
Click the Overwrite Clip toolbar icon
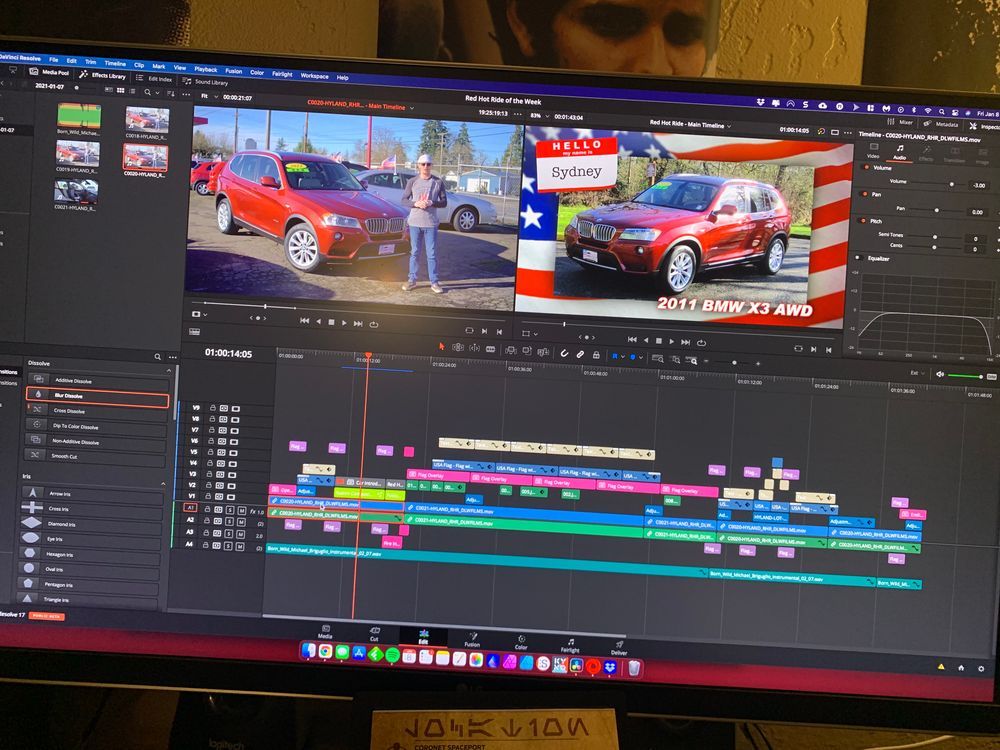[527, 350]
